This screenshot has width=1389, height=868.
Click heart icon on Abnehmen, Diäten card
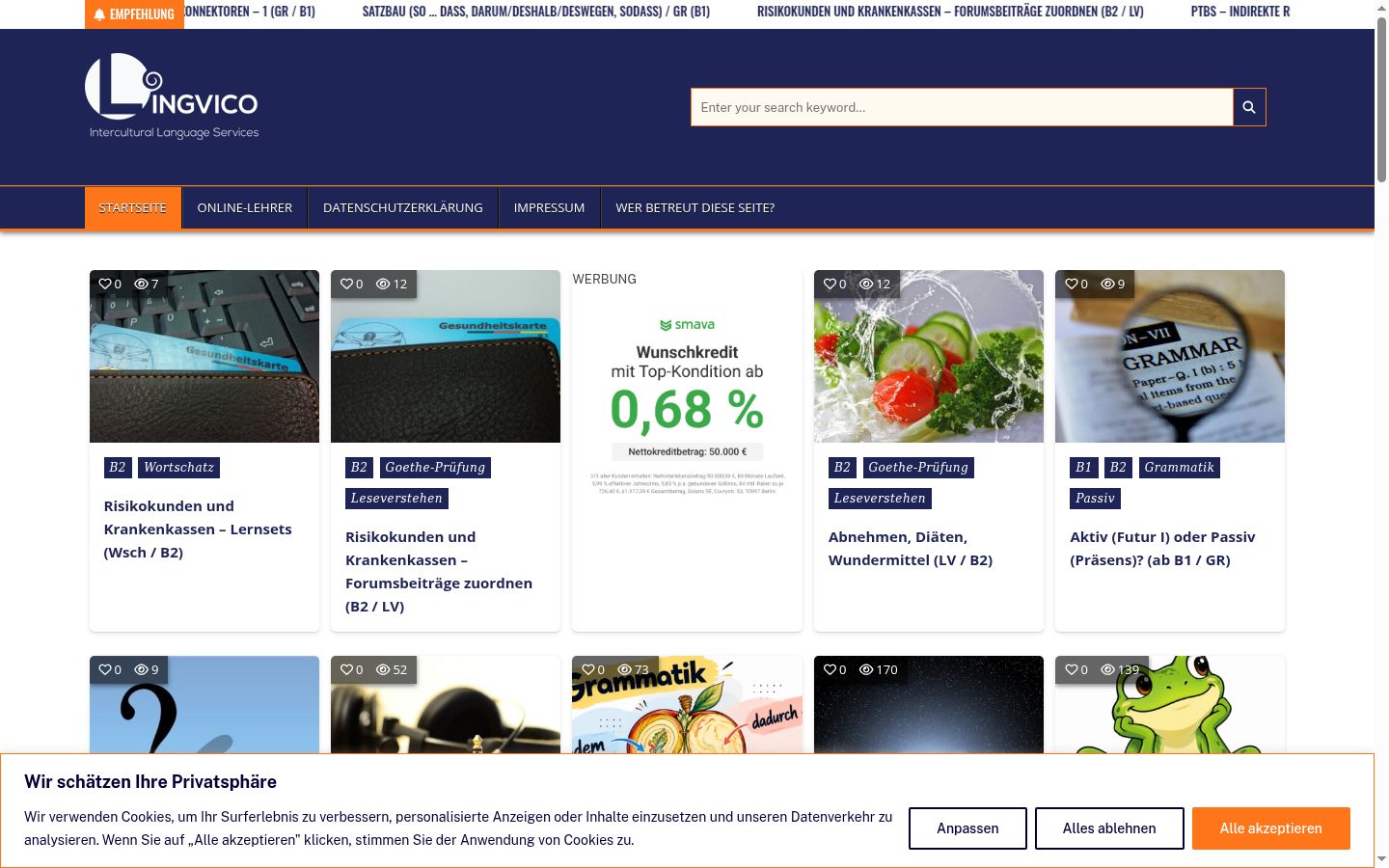click(x=830, y=284)
